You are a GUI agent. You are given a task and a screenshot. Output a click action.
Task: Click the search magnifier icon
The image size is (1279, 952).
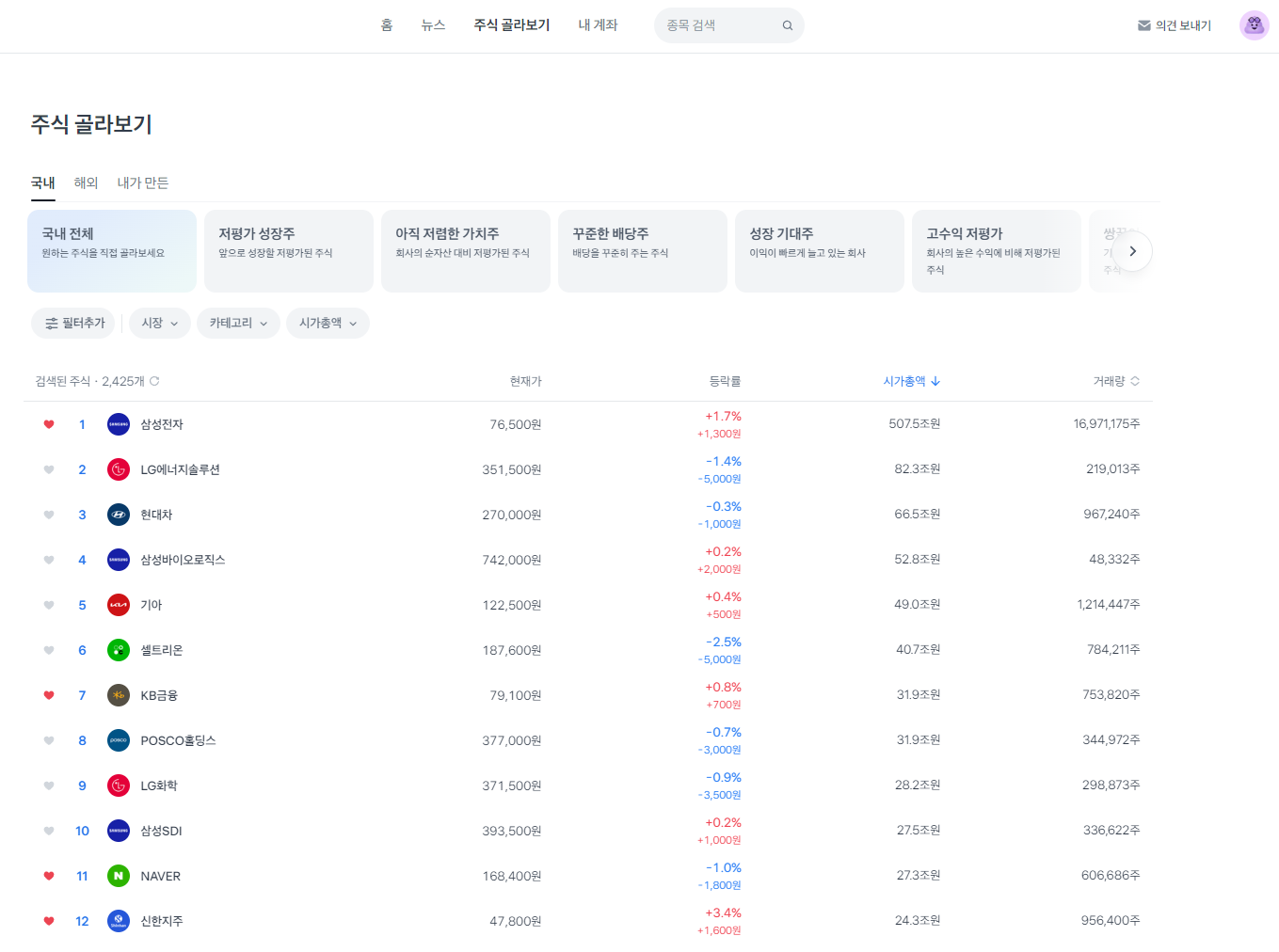pyautogui.click(x=788, y=25)
